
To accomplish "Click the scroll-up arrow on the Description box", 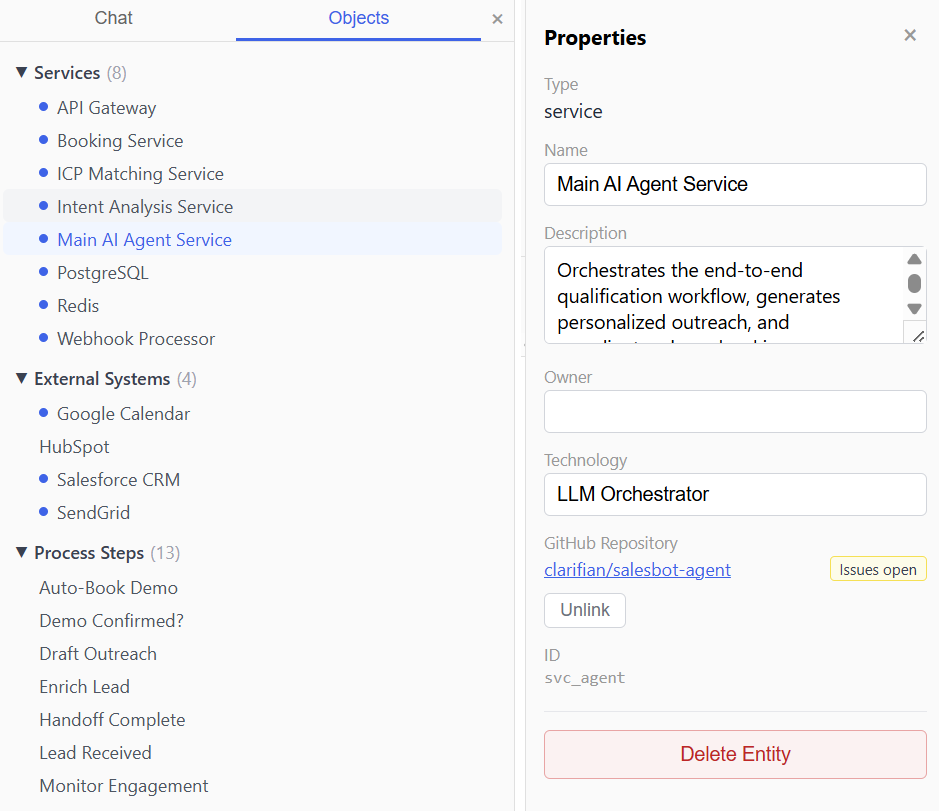I will tap(914, 258).
